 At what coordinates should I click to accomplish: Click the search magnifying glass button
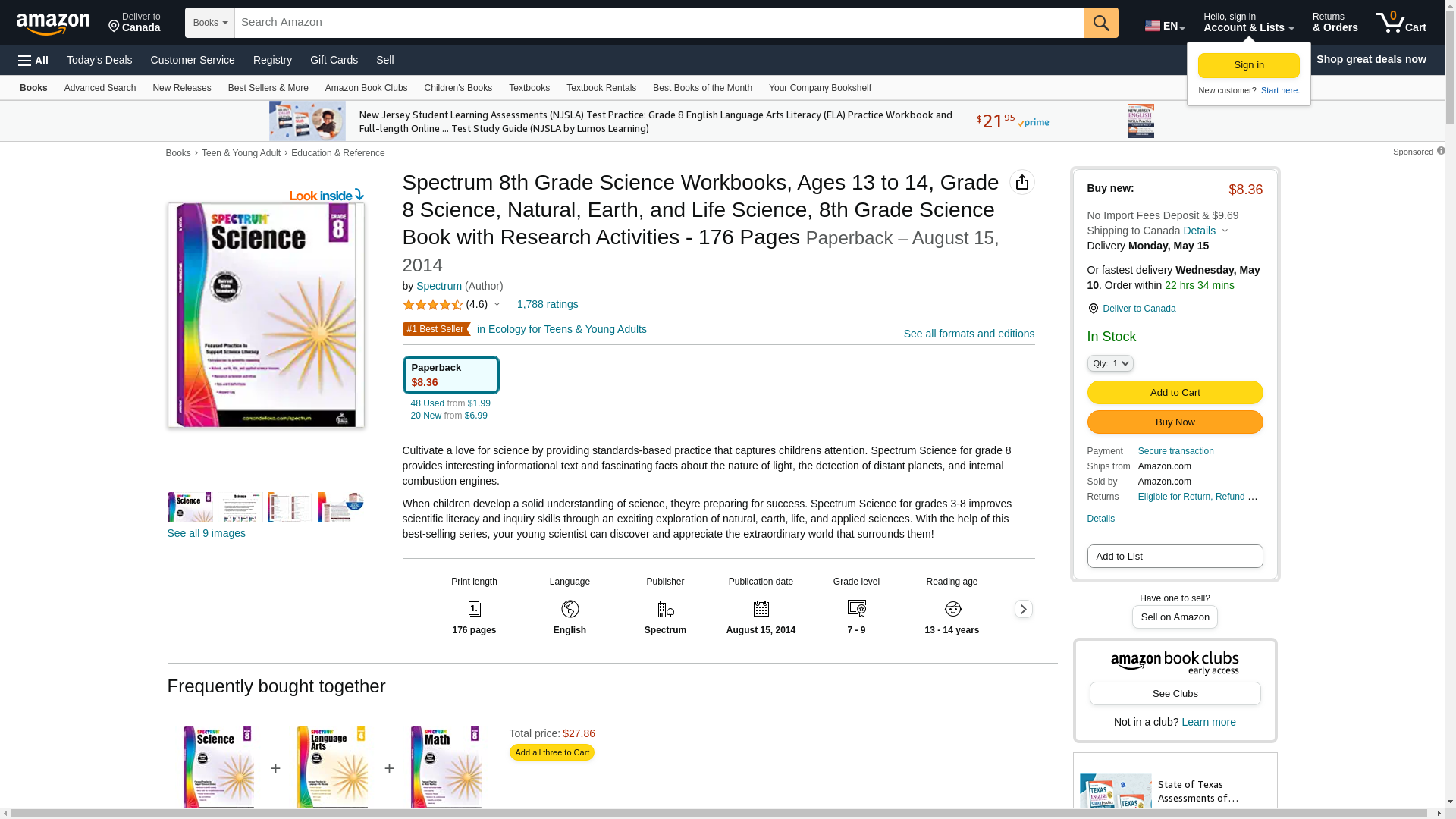1100,23
